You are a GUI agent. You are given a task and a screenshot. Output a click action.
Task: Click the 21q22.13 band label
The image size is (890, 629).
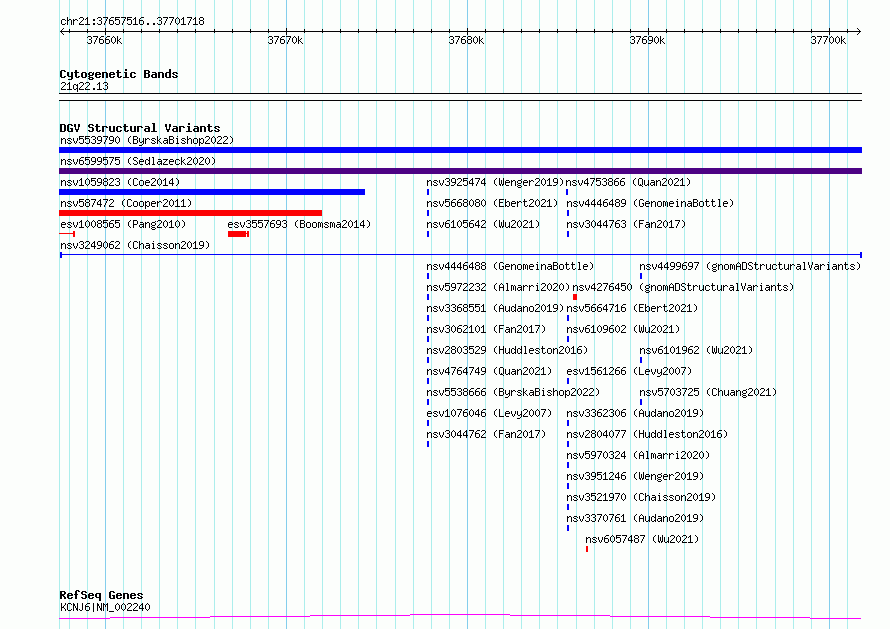point(84,86)
